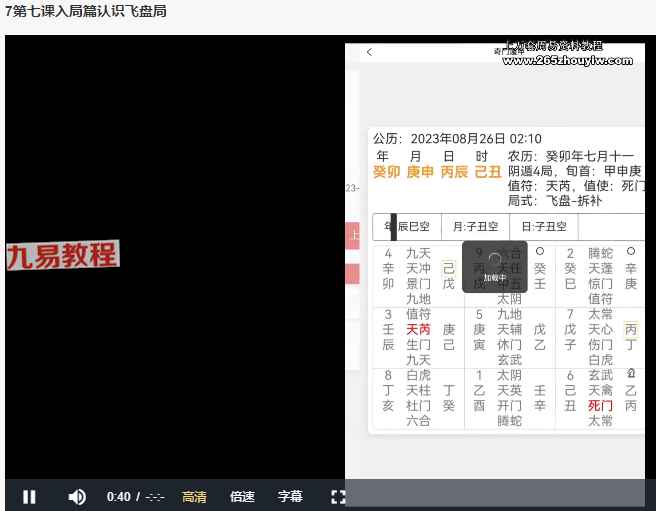Click the orange 癸卯 year pillar
Screen dimensions: 656x511
coord(386,172)
